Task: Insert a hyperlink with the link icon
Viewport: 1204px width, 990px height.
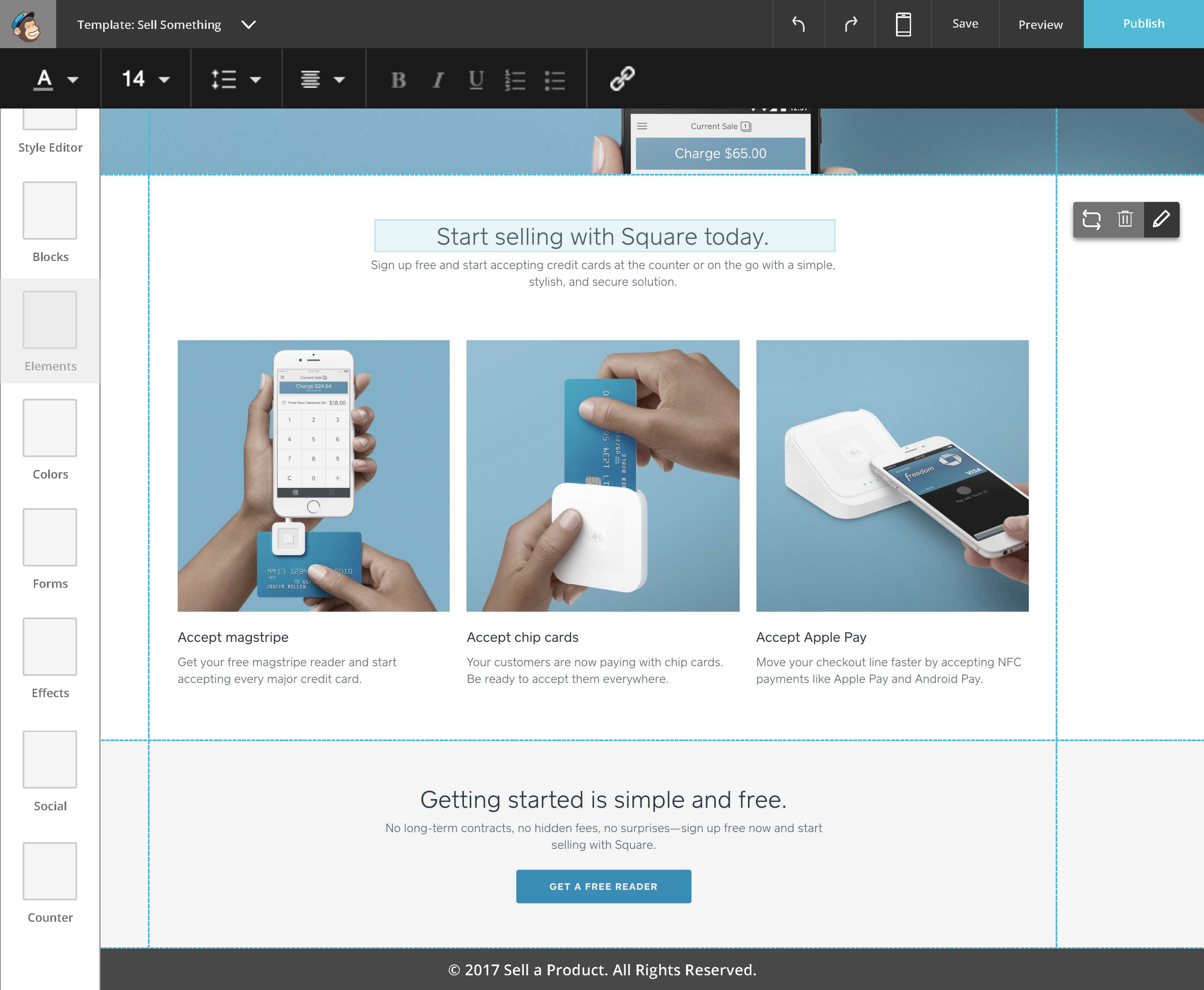Action: click(622, 78)
